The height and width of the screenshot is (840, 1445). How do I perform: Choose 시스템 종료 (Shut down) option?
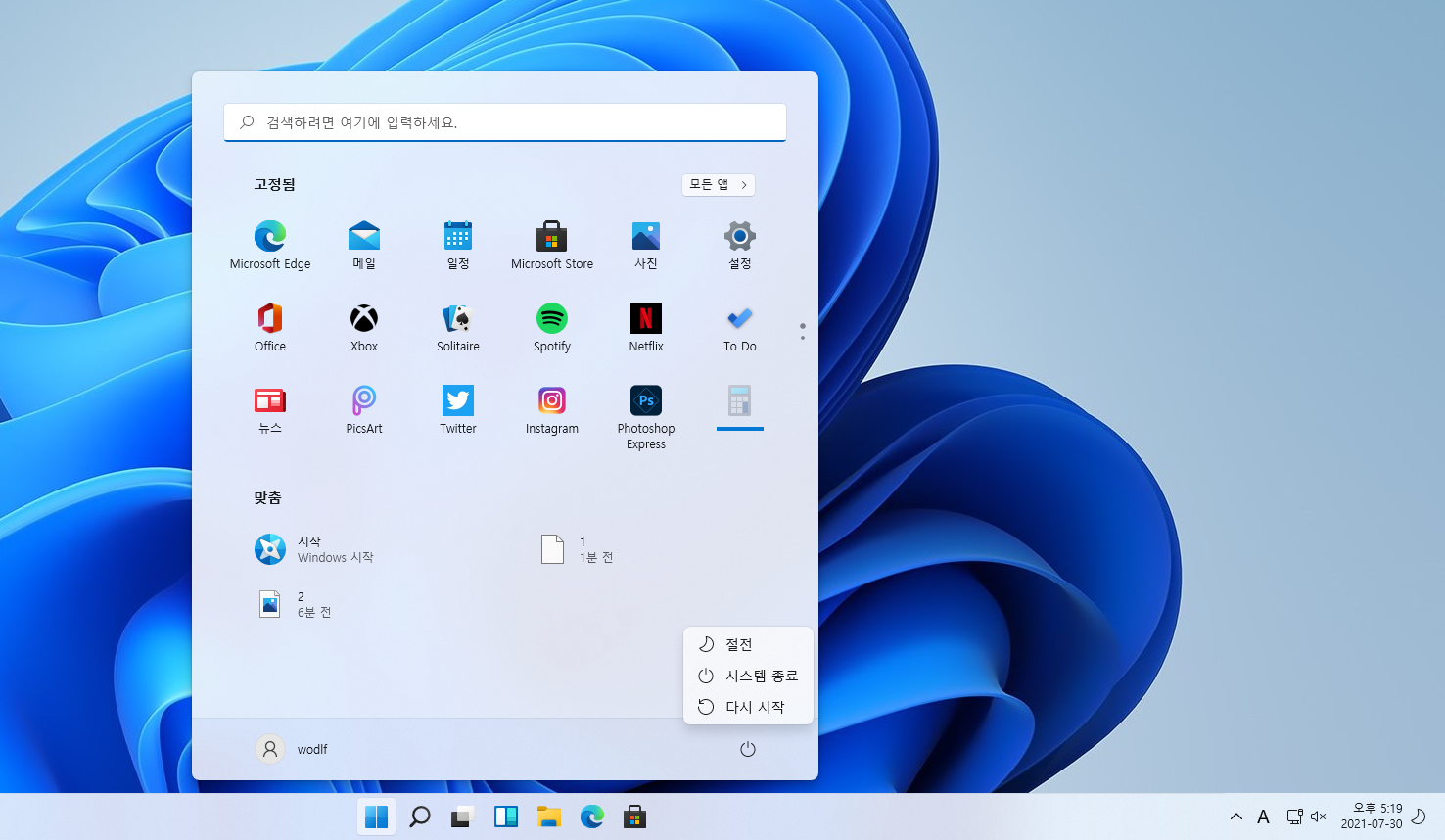(748, 676)
